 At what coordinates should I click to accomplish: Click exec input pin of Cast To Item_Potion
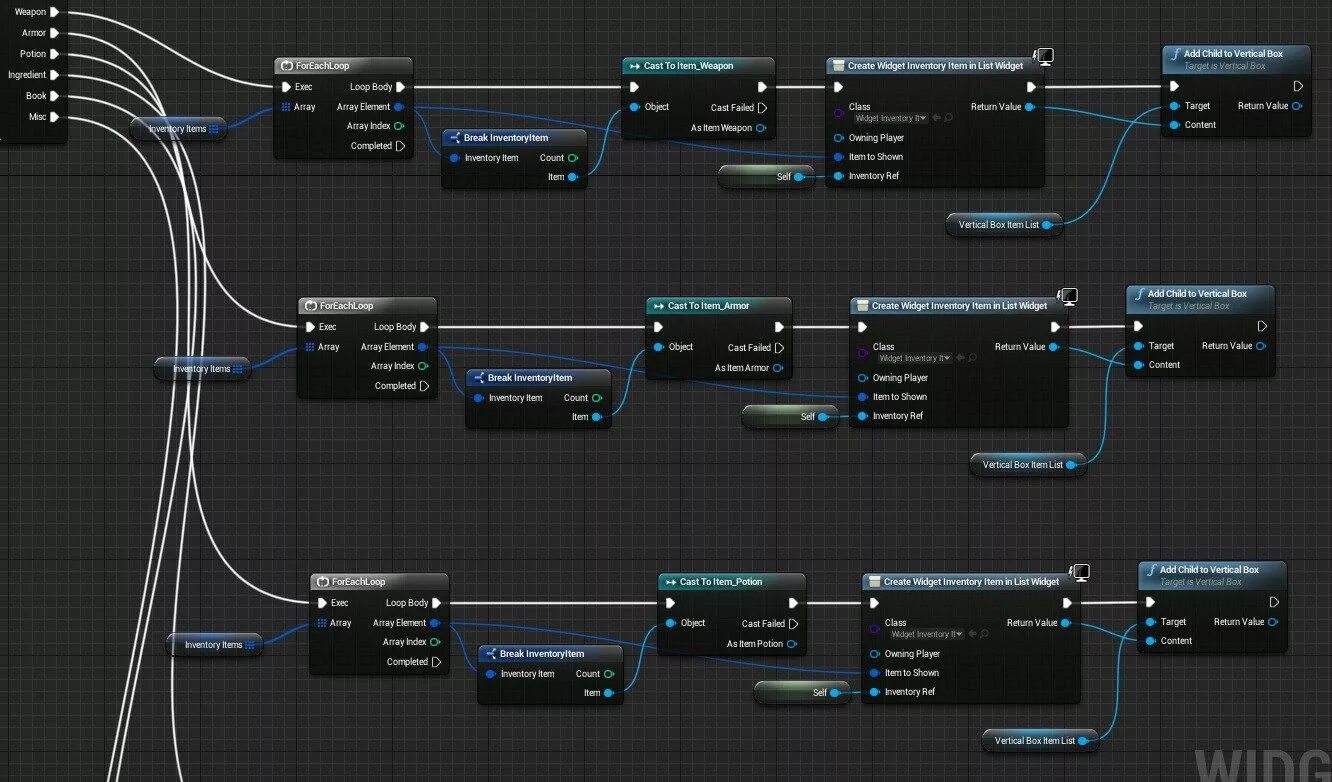coord(670,603)
